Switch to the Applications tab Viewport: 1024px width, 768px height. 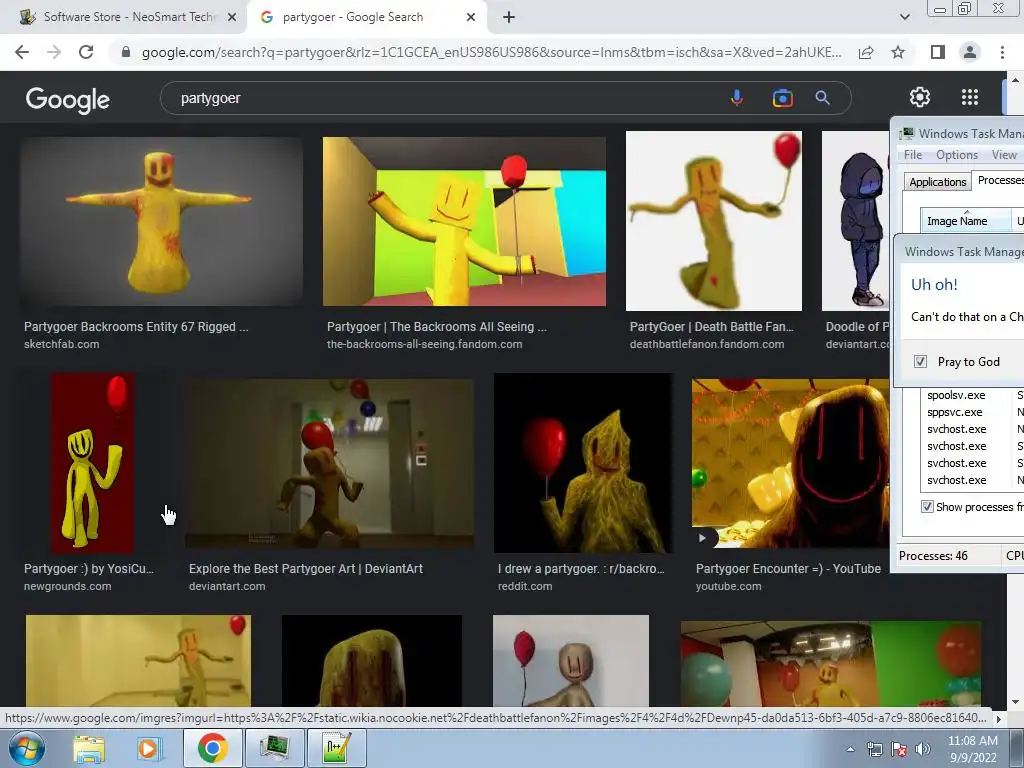point(937,182)
